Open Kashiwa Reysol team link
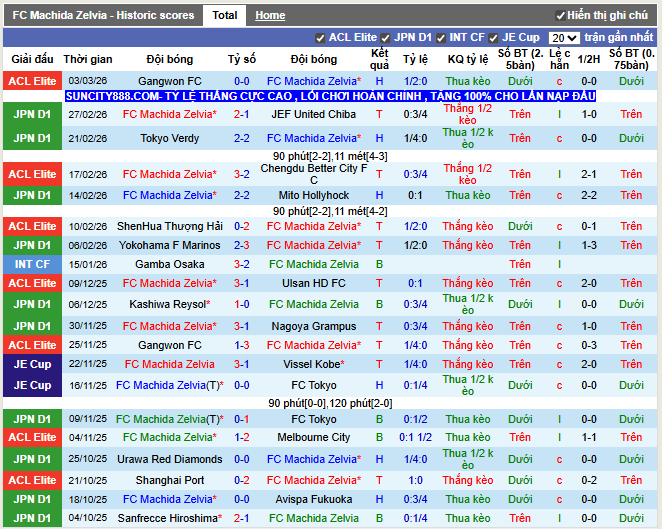 [170, 304]
